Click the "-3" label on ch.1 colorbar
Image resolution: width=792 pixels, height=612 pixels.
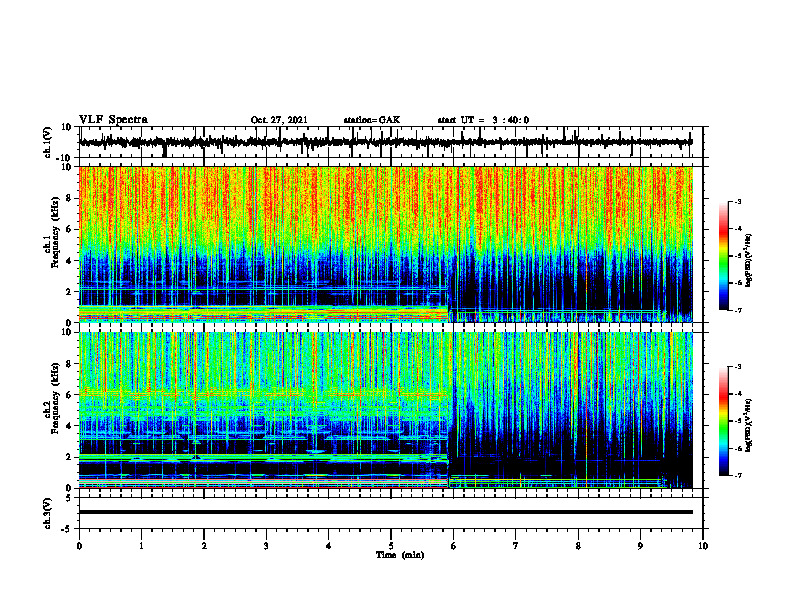click(738, 202)
